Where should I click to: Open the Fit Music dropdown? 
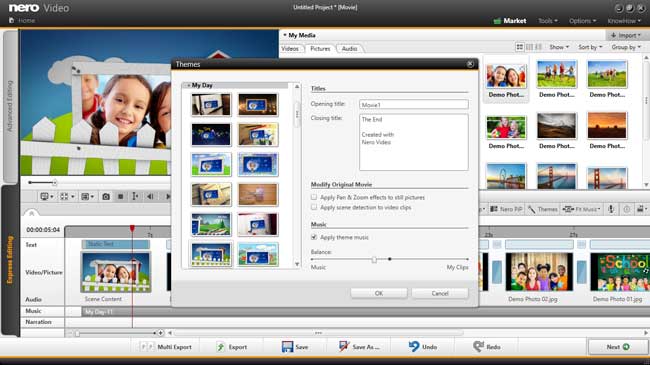click(582, 209)
